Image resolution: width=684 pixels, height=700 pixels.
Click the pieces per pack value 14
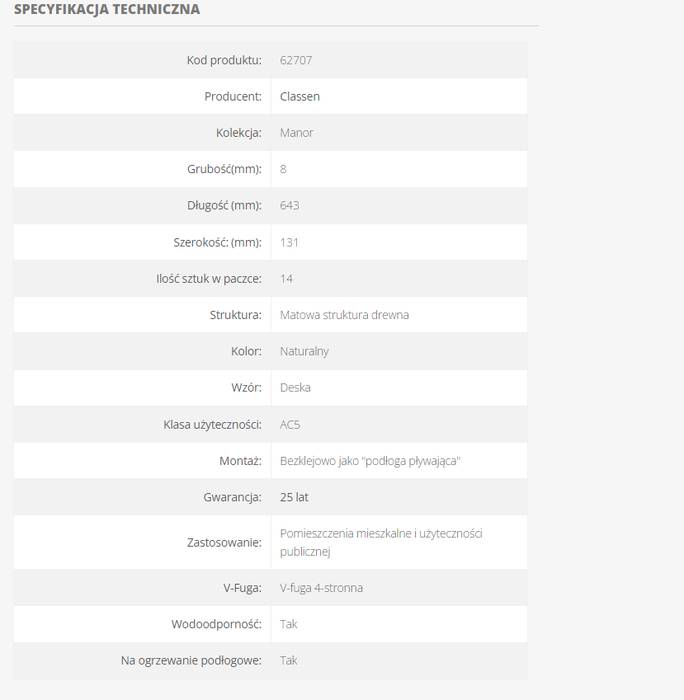pos(286,279)
